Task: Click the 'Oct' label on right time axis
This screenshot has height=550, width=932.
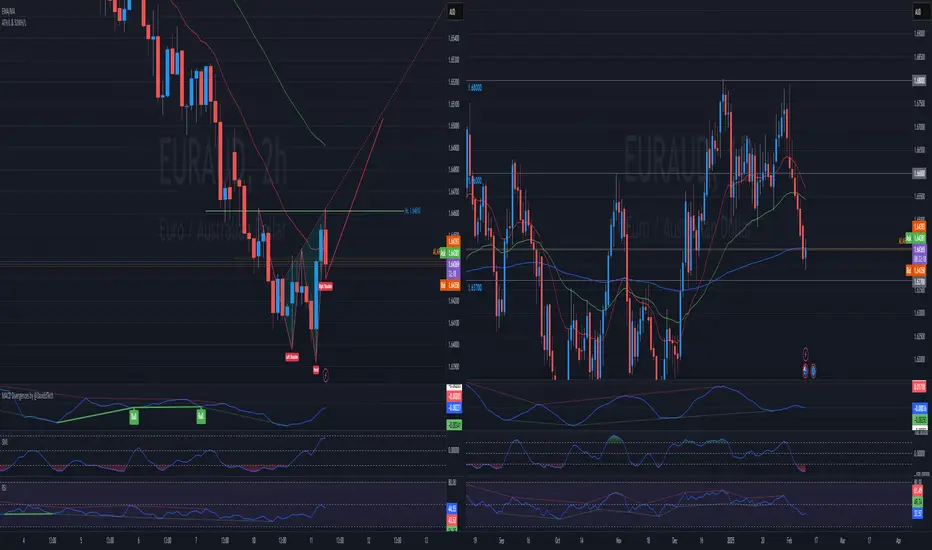Action: (557, 540)
